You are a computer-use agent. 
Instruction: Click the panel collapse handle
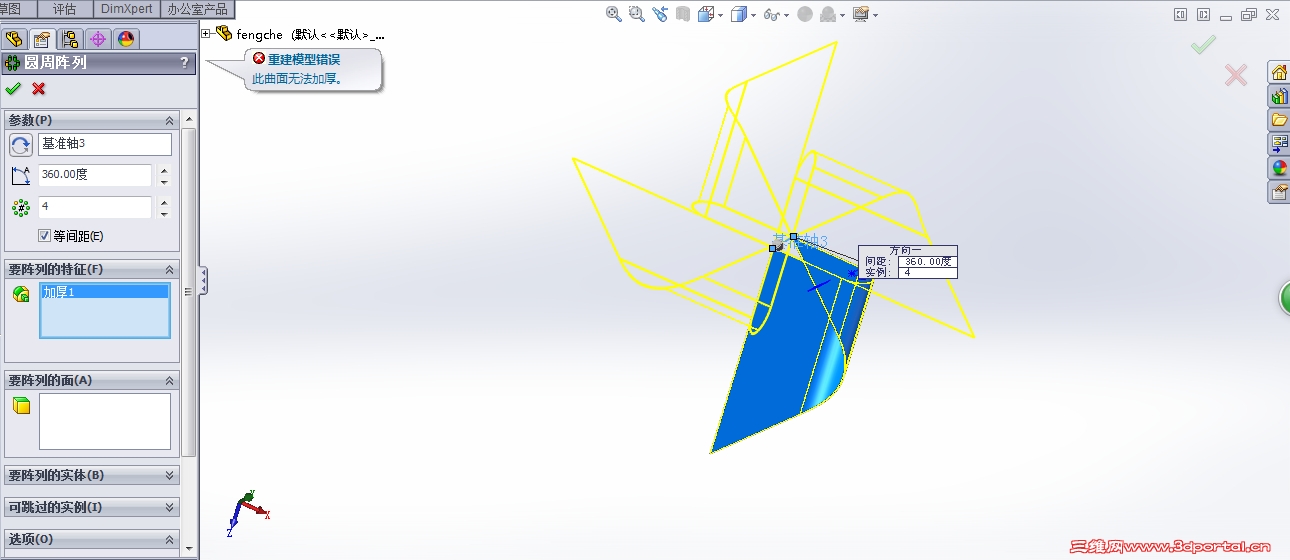pyautogui.click(x=204, y=280)
